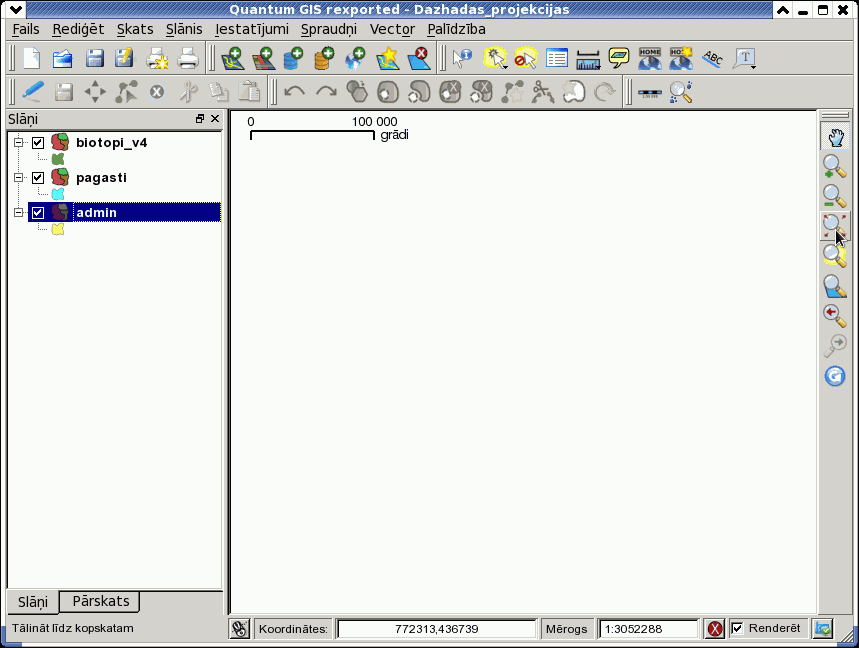
Task: Click the yellow symbol swatch under admin
Action: pyautogui.click(x=58, y=230)
